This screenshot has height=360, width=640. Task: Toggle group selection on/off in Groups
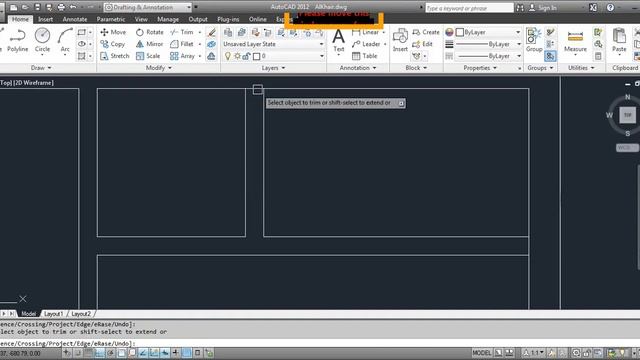coord(550,56)
